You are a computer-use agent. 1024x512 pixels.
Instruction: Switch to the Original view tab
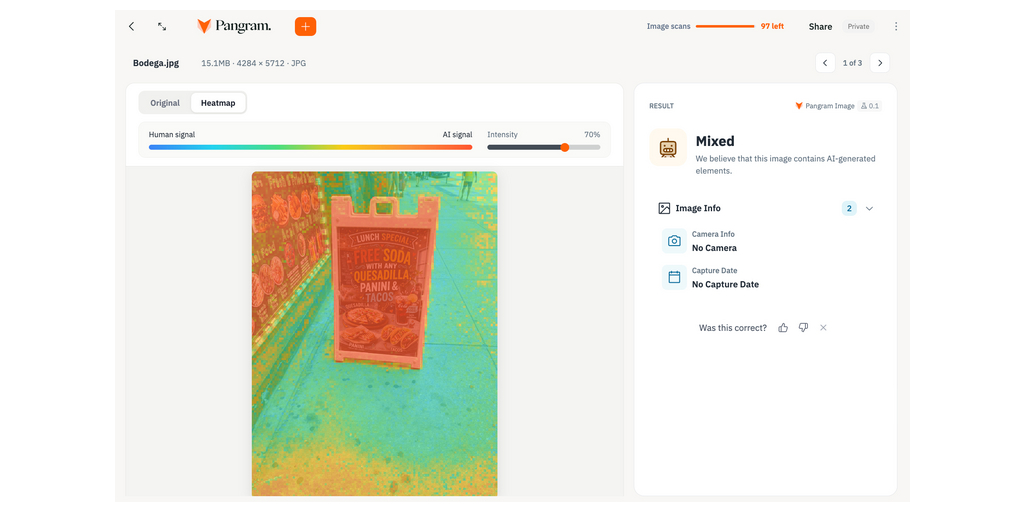coord(165,103)
